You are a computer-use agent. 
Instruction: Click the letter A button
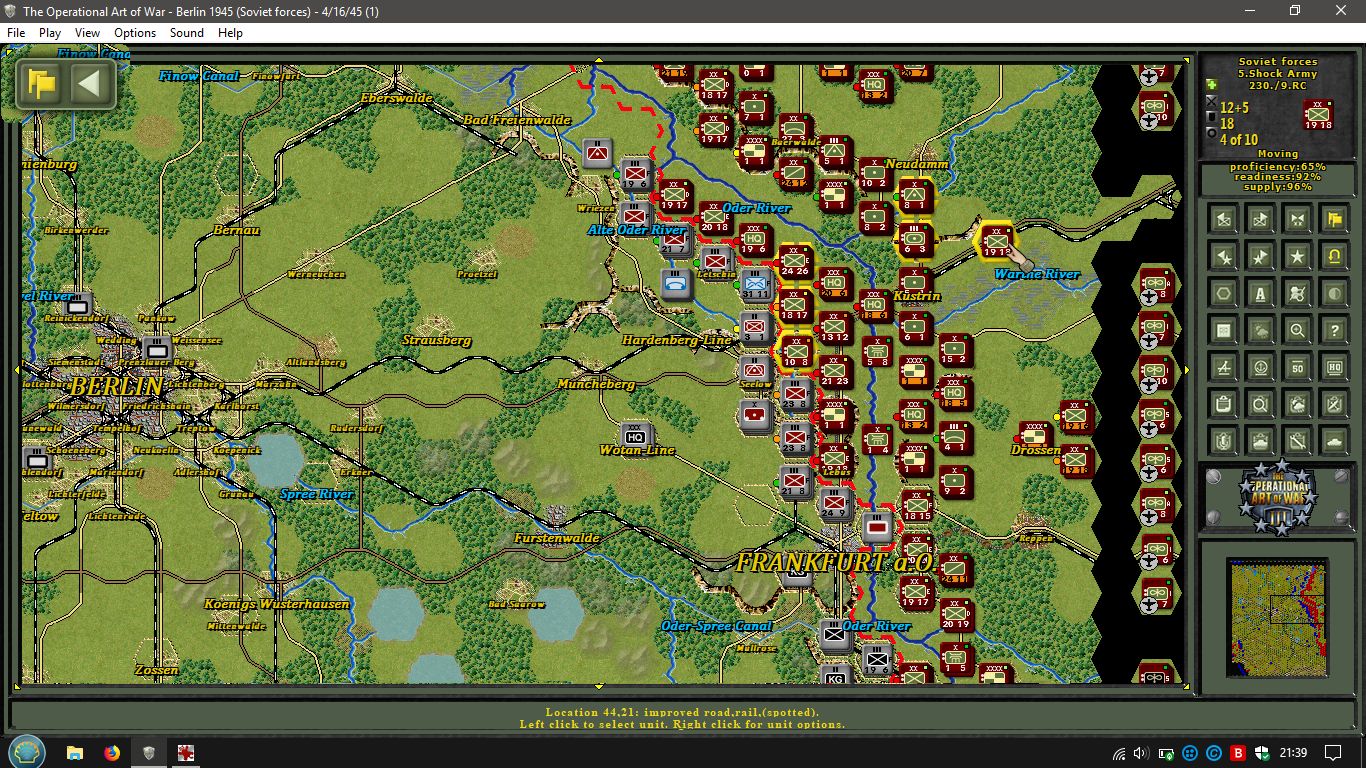click(1261, 293)
